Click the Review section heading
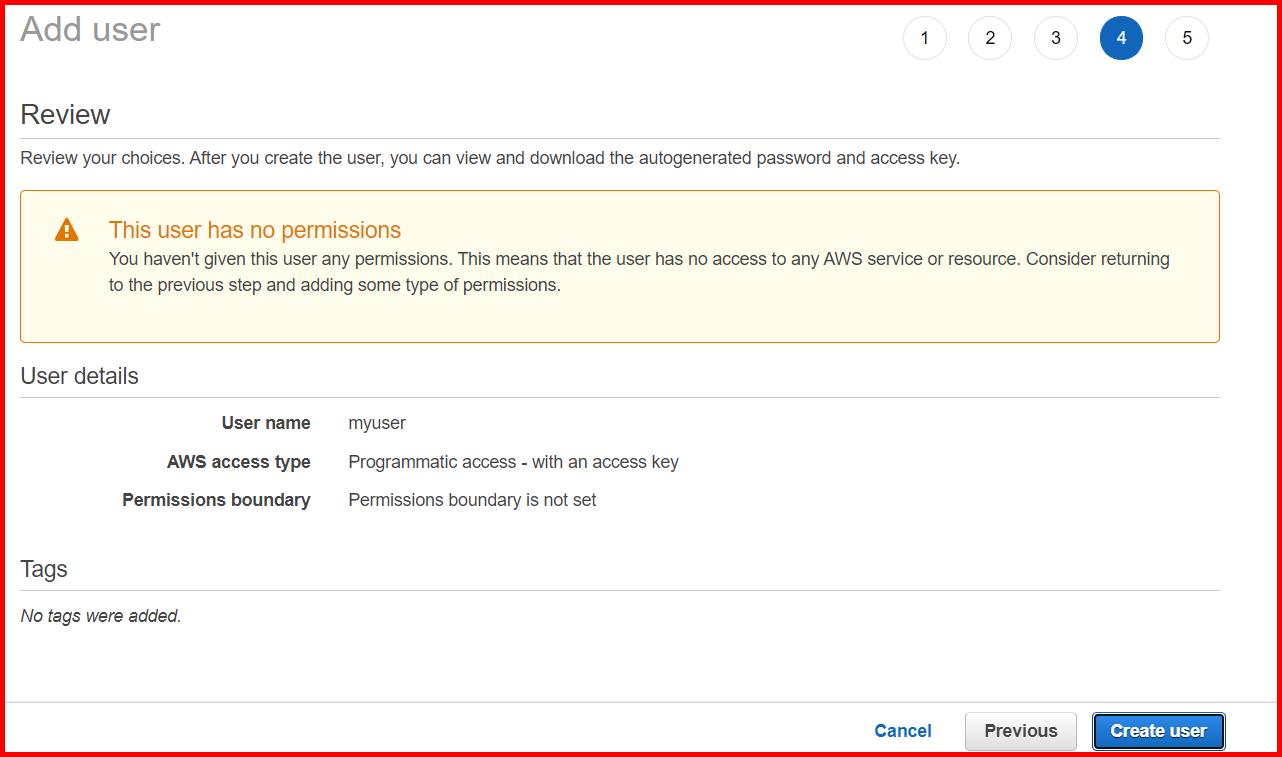Screen dimensions: 1282x757 click(x=64, y=114)
